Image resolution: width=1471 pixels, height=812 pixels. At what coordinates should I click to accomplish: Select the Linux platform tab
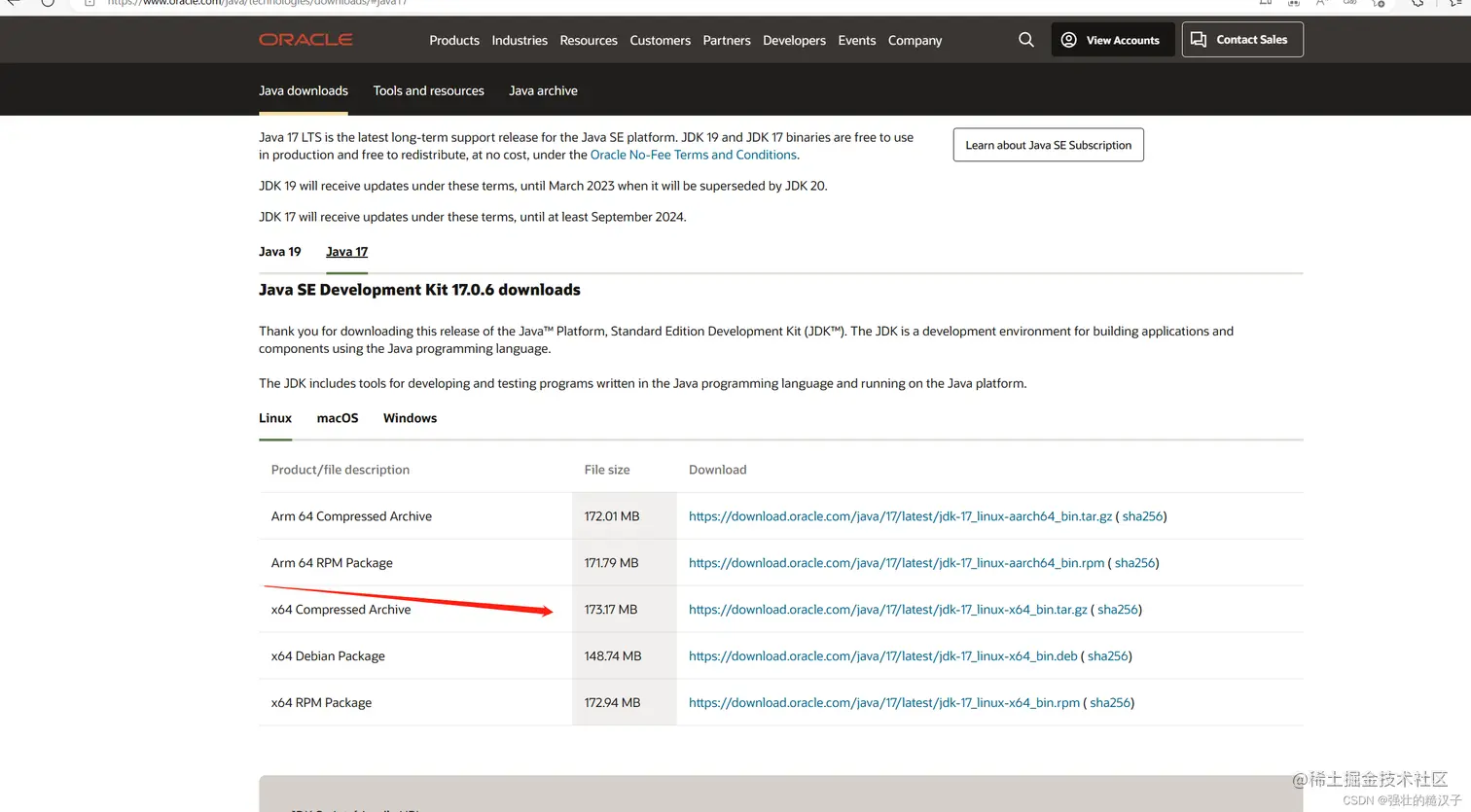[x=275, y=418]
